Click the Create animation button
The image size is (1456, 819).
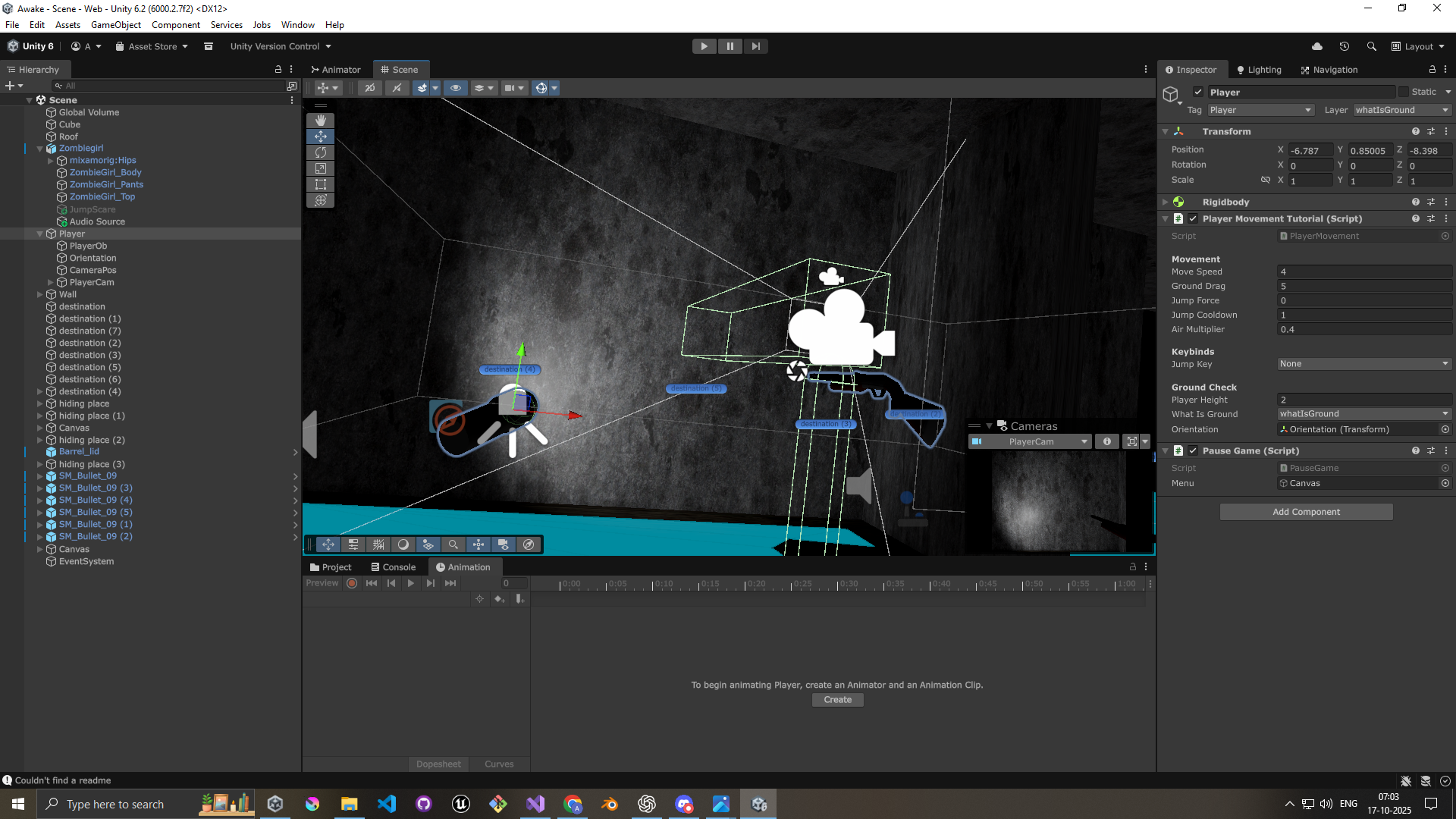pyautogui.click(x=837, y=700)
